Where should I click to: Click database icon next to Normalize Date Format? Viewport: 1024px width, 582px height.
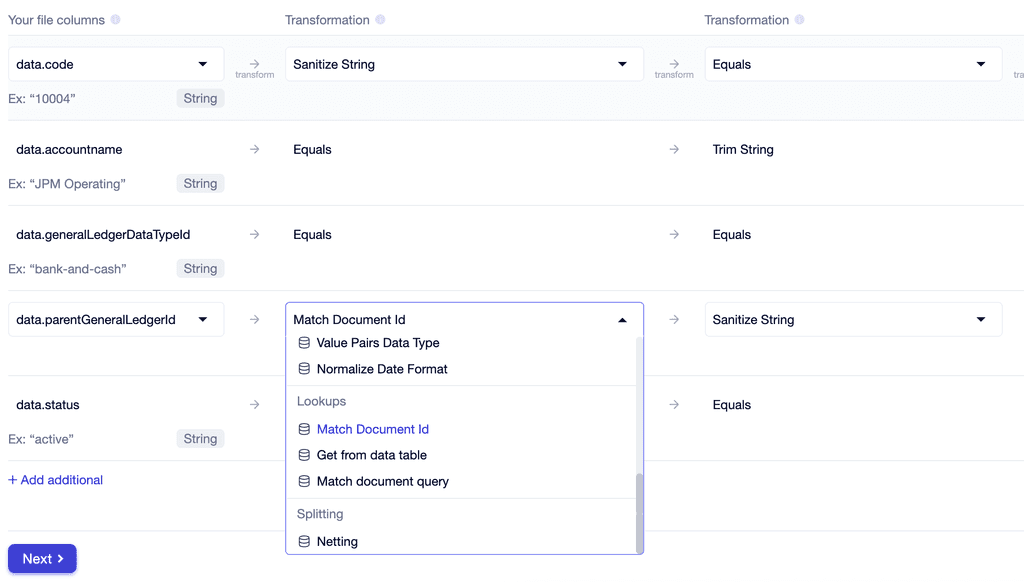pyautogui.click(x=304, y=369)
